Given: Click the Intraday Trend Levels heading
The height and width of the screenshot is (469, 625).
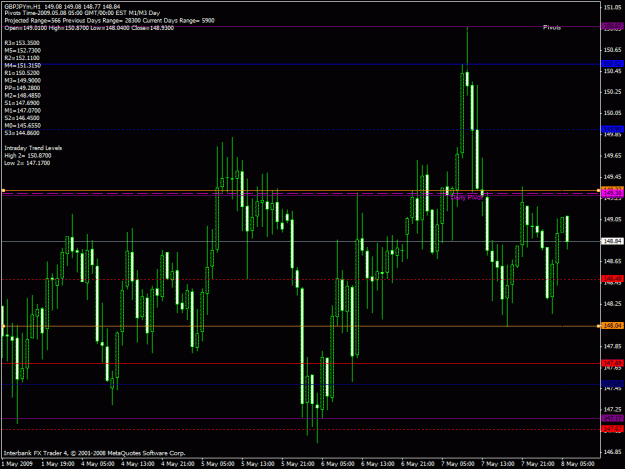Looking at the screenshot, I should tap(33, 148).
